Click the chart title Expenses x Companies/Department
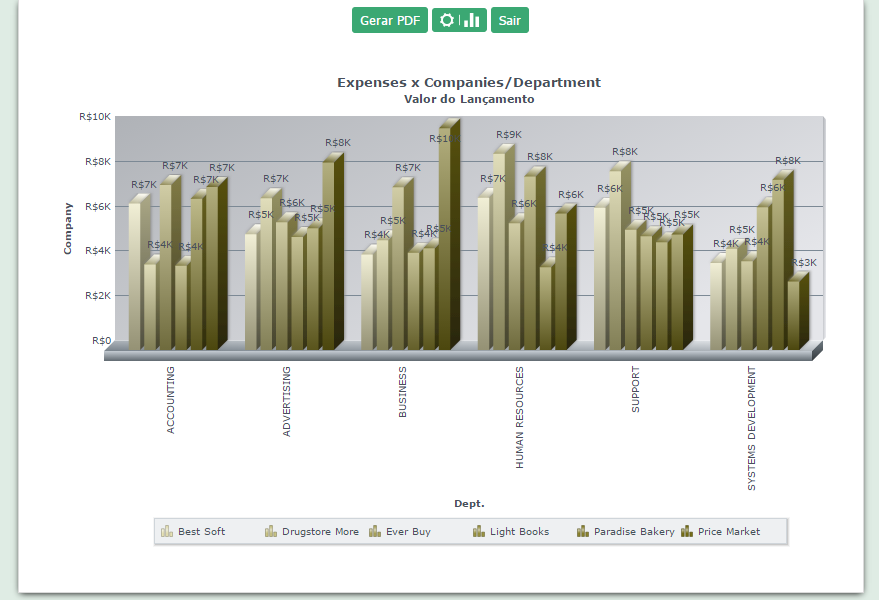 click(469, 82)
